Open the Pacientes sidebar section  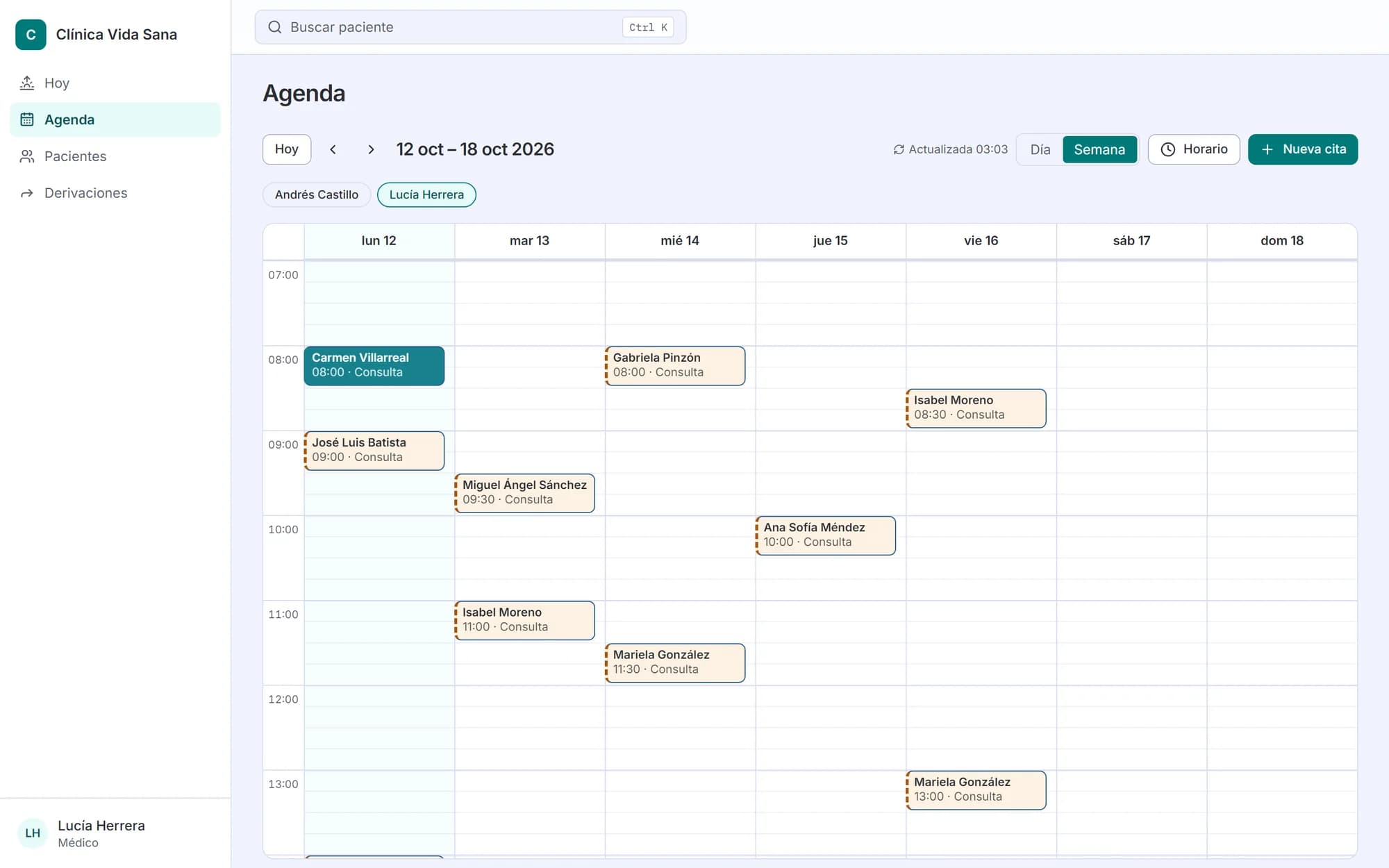(115, 156)
